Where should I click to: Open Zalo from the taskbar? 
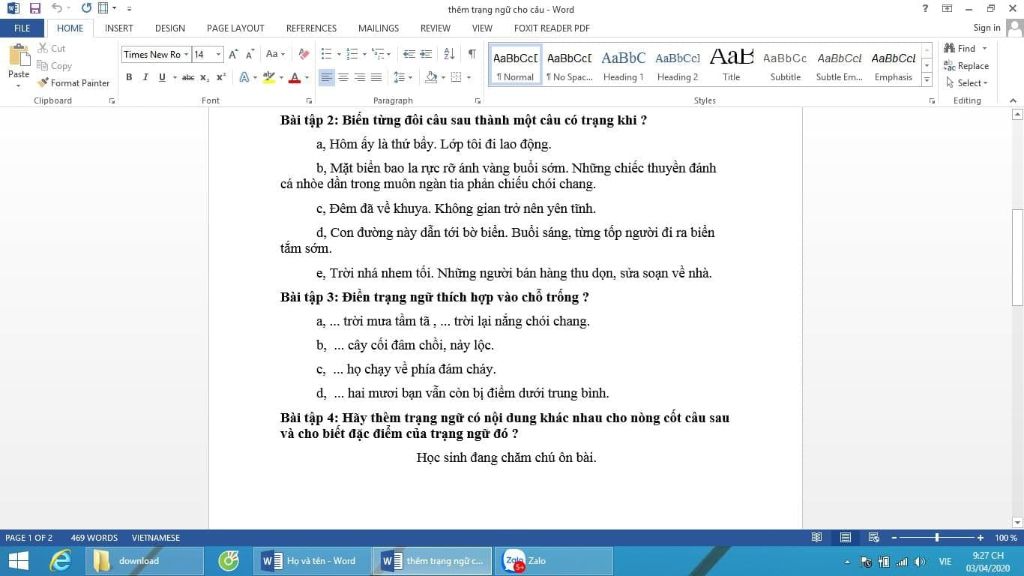(x=553, y=561)
